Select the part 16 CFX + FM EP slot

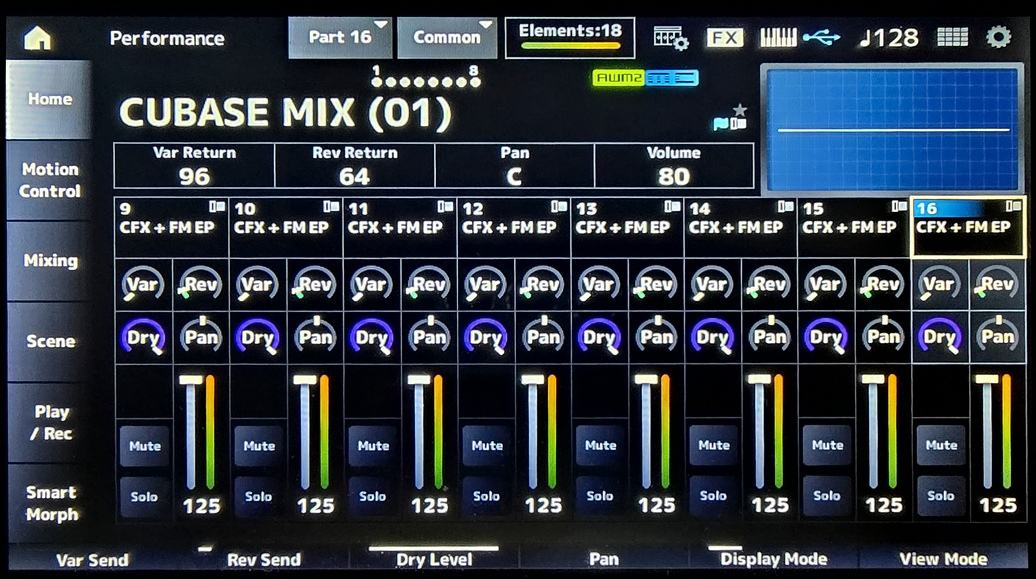point(969,227)
